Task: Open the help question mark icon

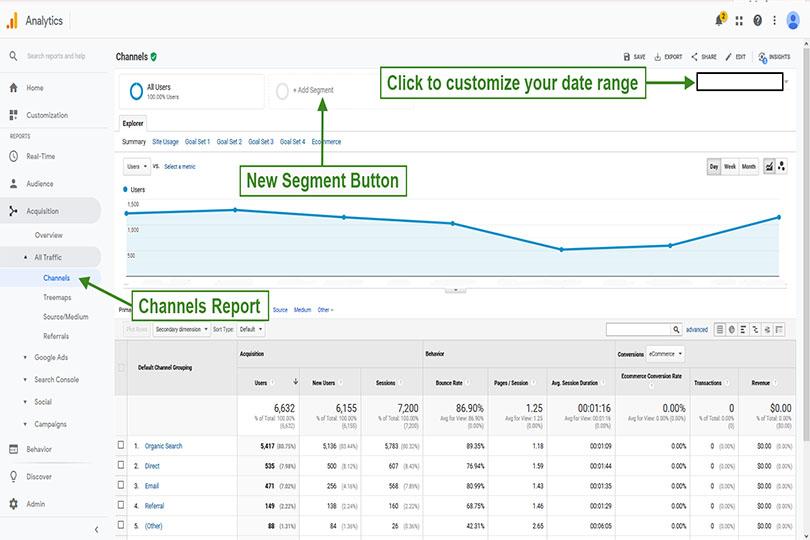Action: 757,21
